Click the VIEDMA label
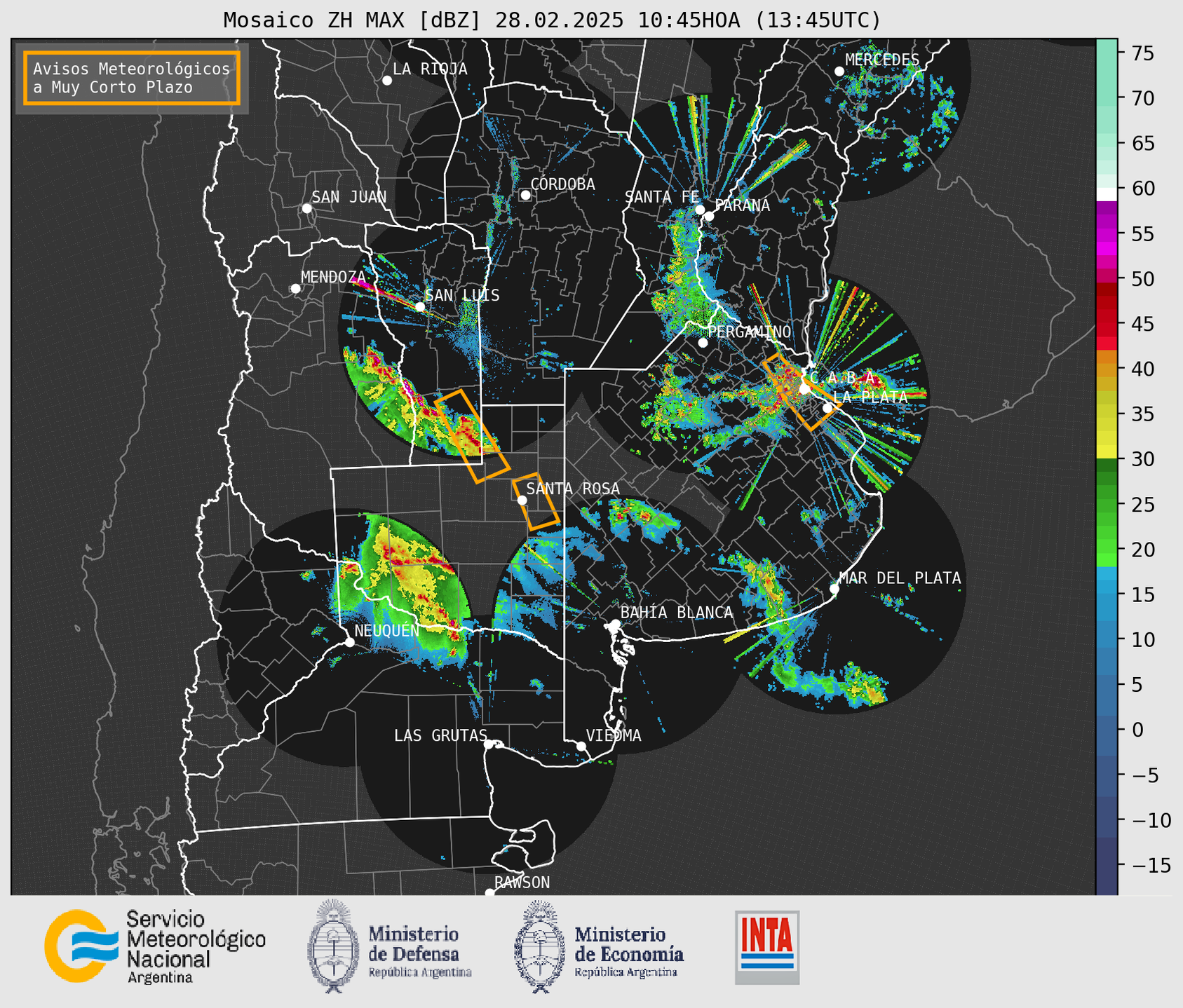 (x=614, y=735)
